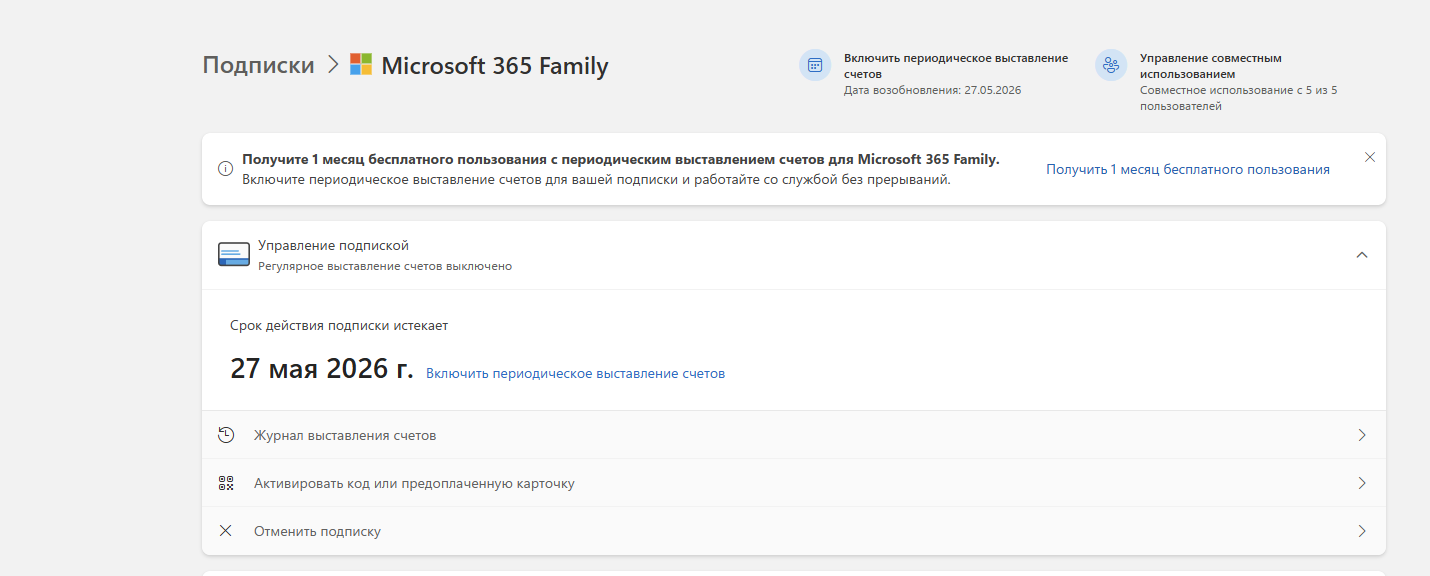1430x576 pixels.
Task: Collapse the Управление подпиской section
Action: pyautogui.click(x=1361, y=255)
